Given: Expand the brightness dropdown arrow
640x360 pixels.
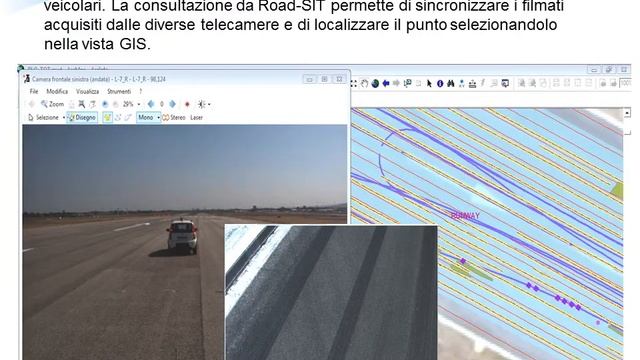Looking at the screenshot, I should tap(209, 105).
